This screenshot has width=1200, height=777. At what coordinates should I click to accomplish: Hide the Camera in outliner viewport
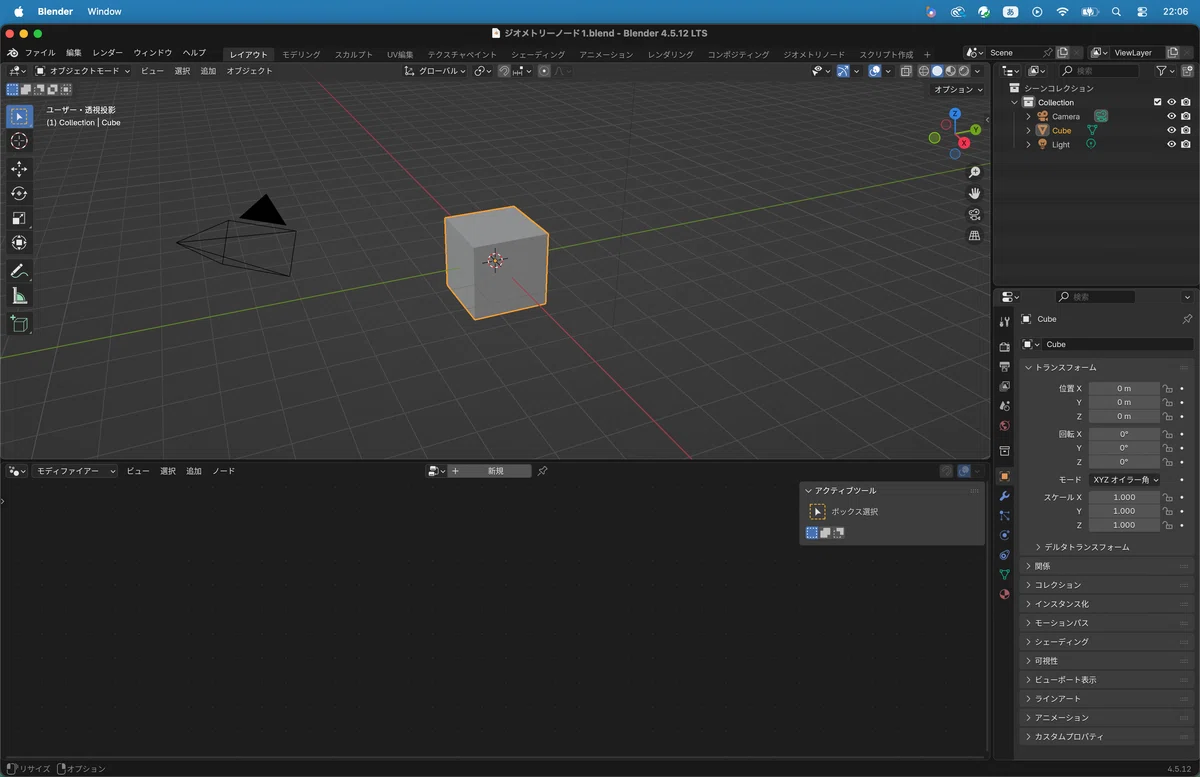(x=1171, y=116)
